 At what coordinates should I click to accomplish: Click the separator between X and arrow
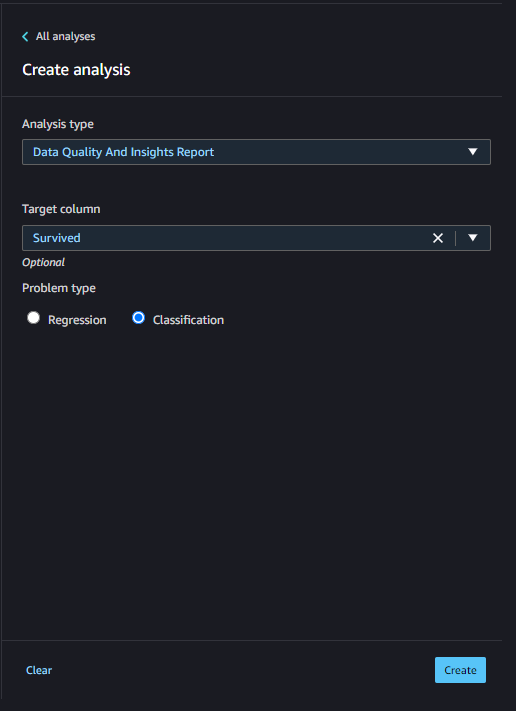click(455, 238)
